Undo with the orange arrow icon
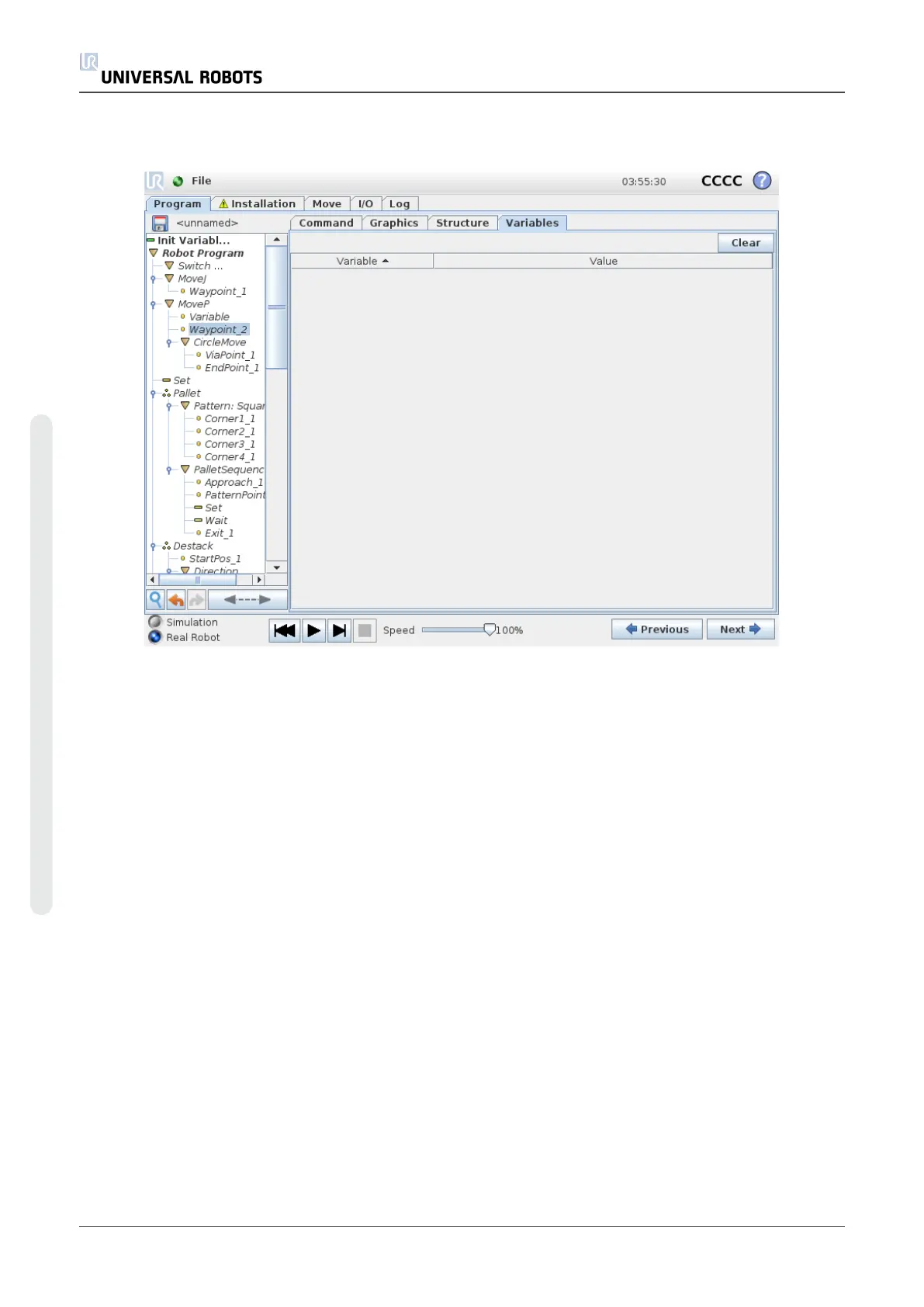The image size is (924, 1307). pos(176,599)
